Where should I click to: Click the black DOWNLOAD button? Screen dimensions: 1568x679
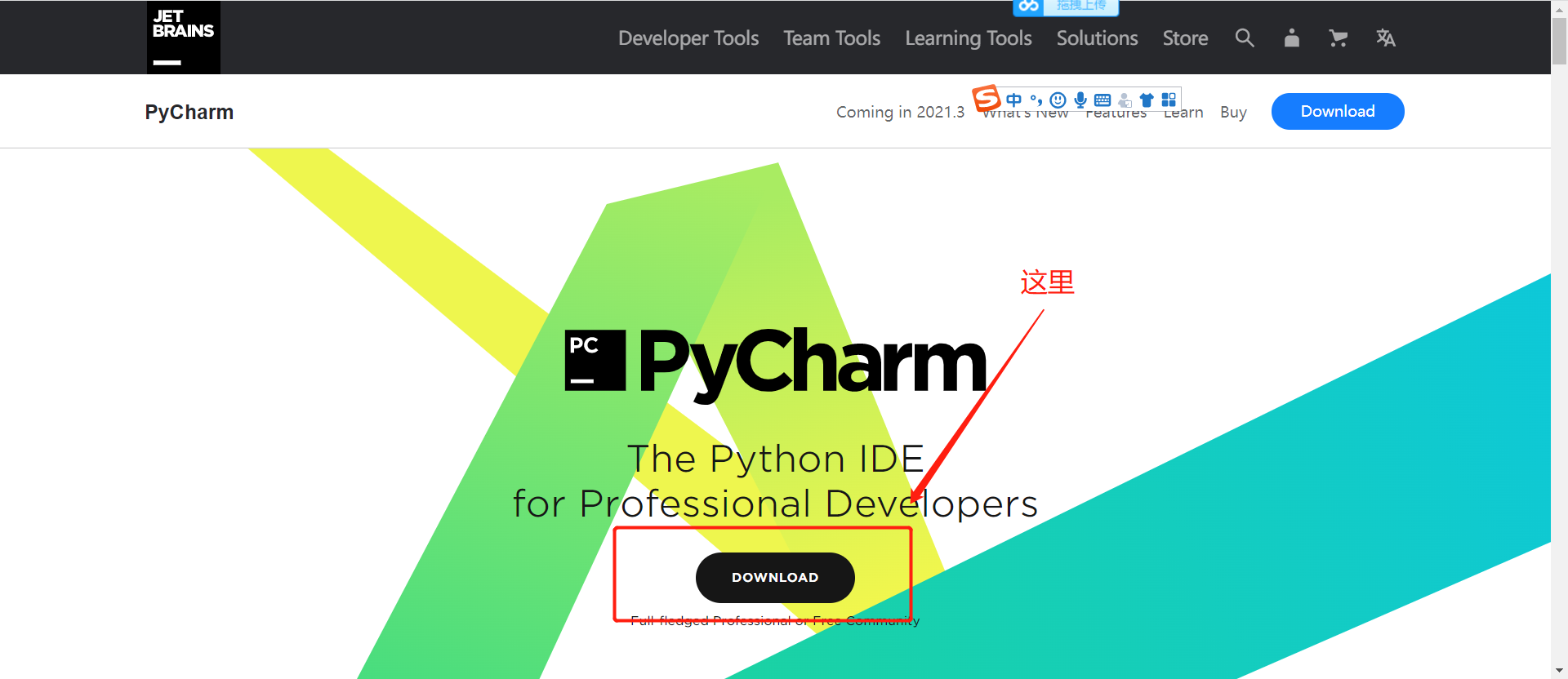(775, 578)
